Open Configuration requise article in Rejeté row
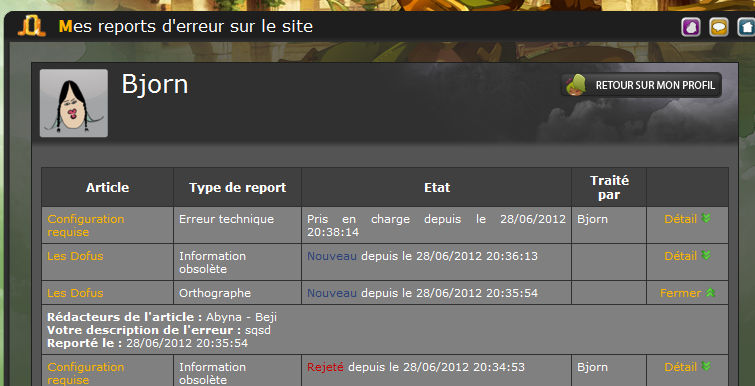The image size is (755, 386). [86, 373]
